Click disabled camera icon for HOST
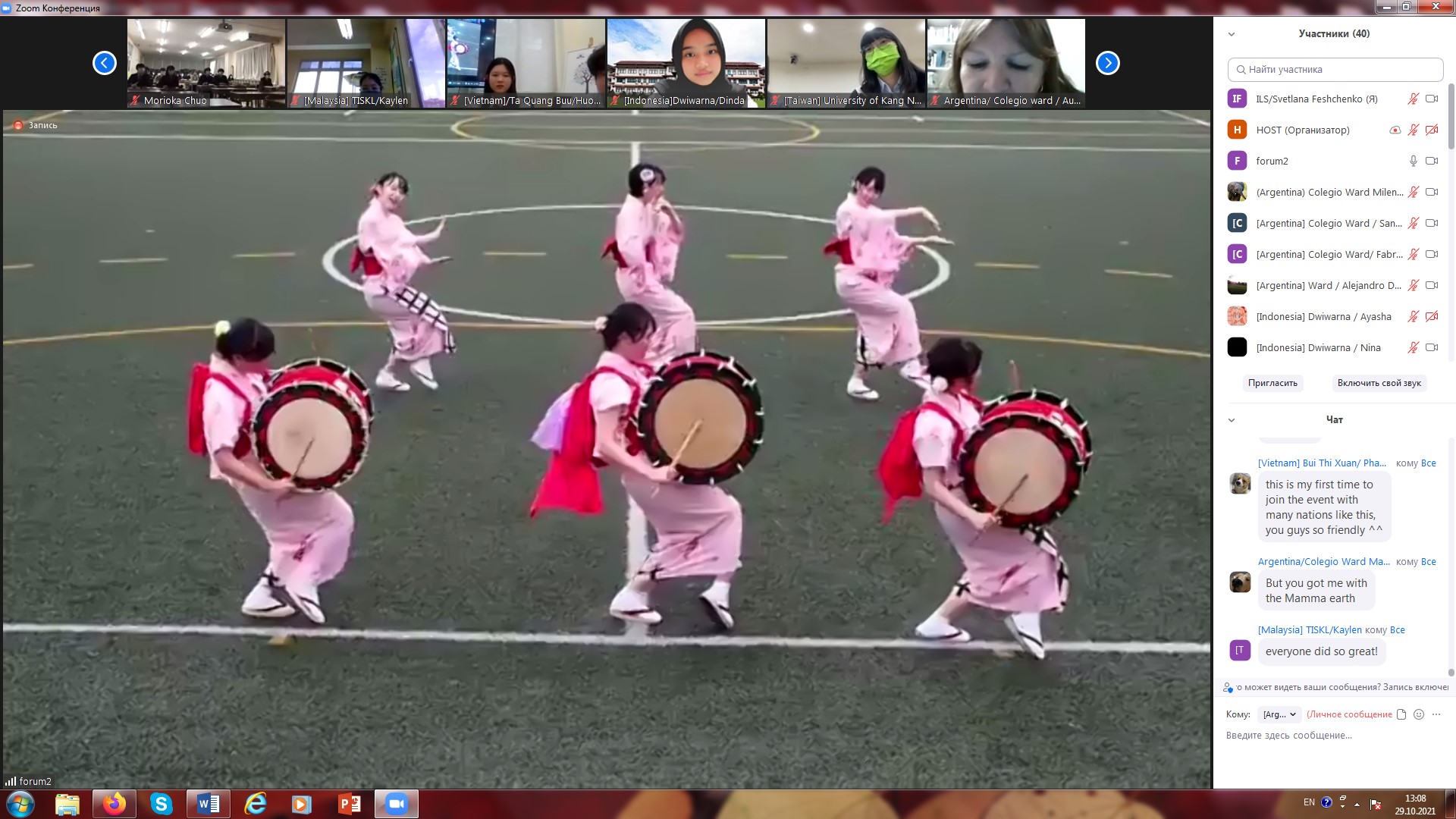1456x819 pixels. (x=1432, y=130)
